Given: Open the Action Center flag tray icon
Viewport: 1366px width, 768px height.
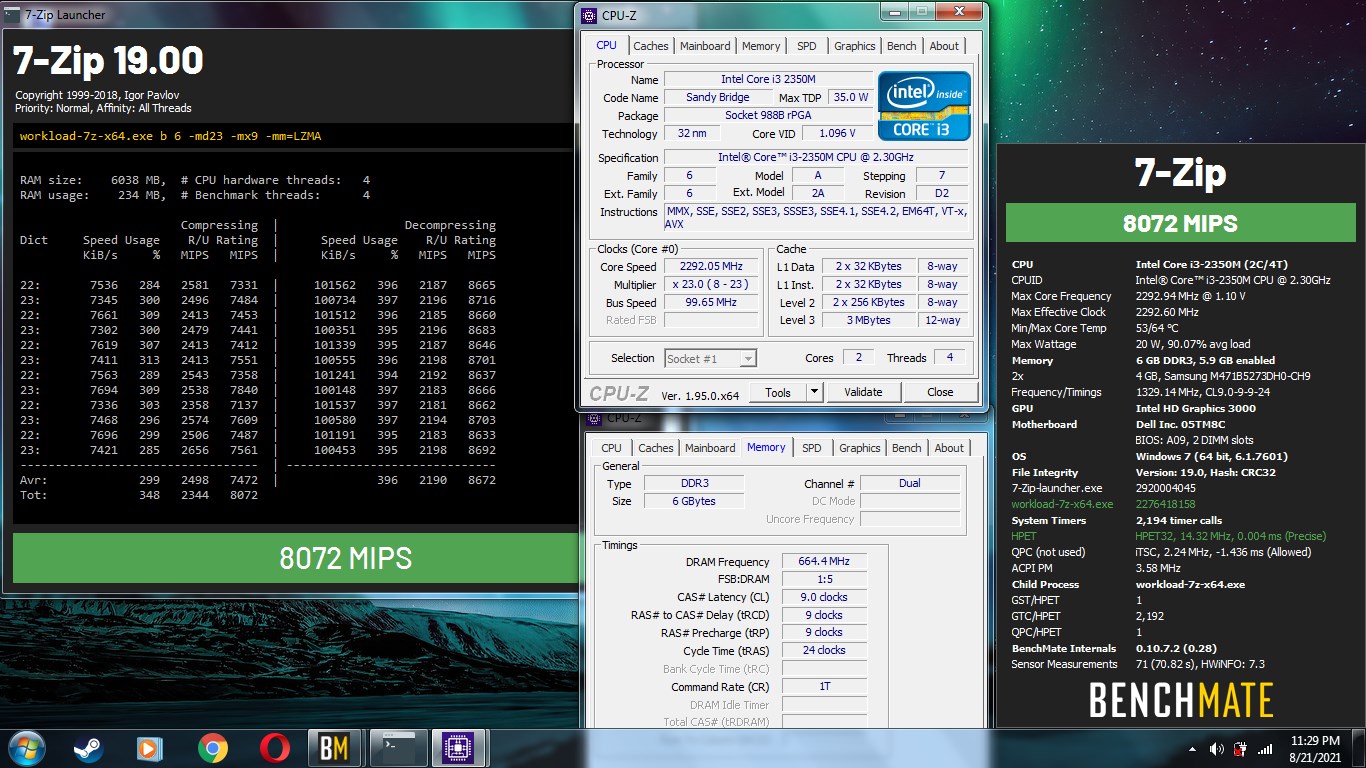Looking at the screenshot, I should 1240,749.
